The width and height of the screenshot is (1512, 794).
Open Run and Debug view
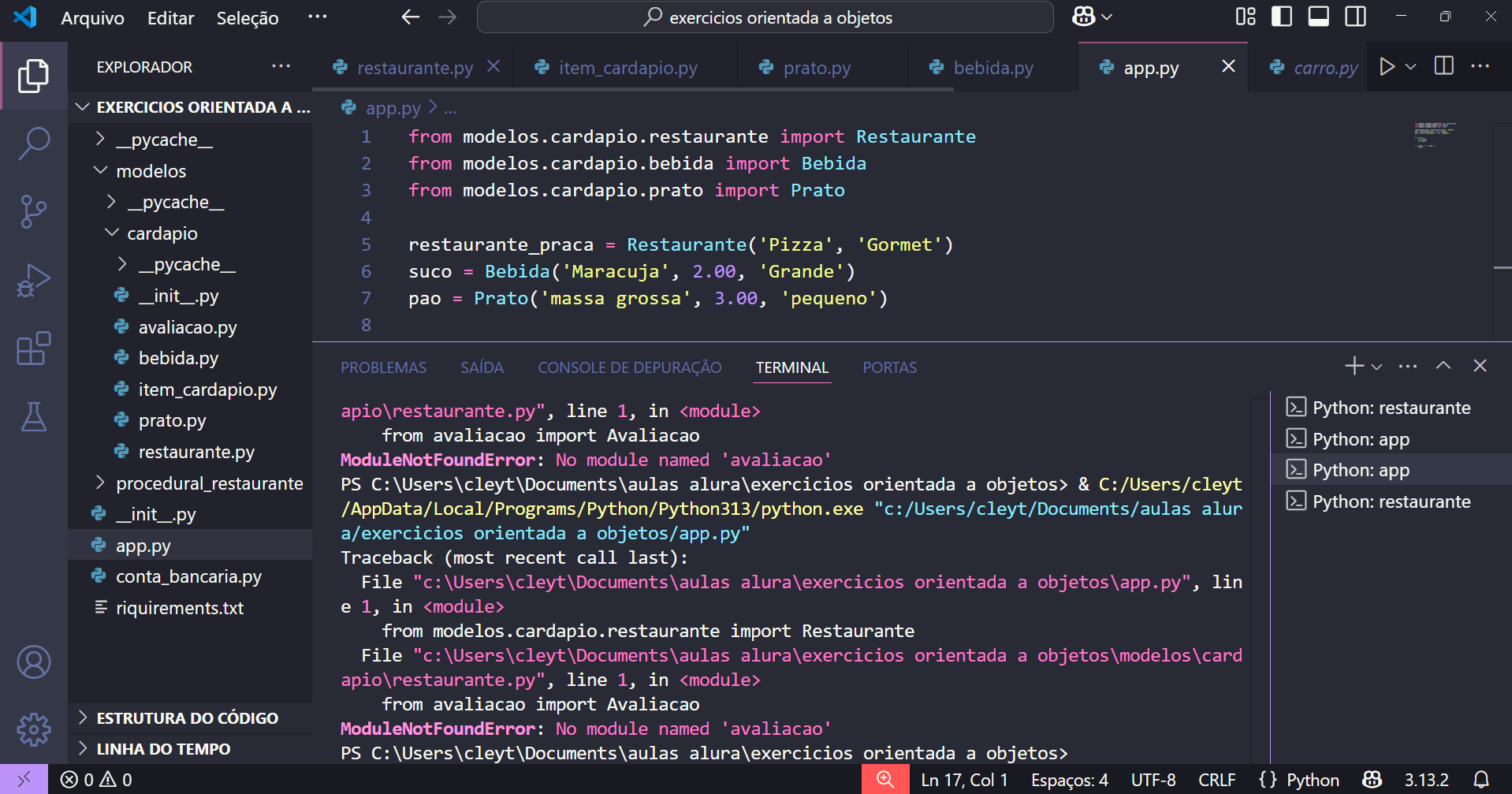pyautogui.click(x=33, y=280)
